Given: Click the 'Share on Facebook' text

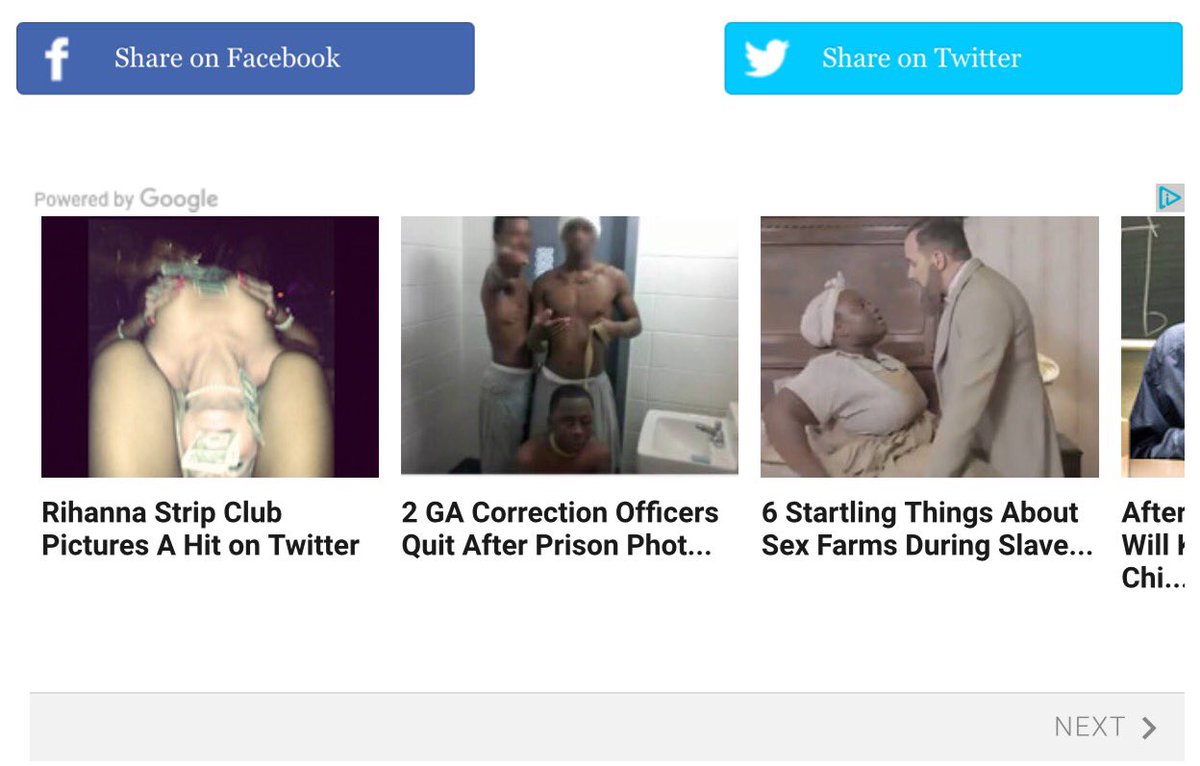Looking at the screenshot, I should click(x=227, y=58).
